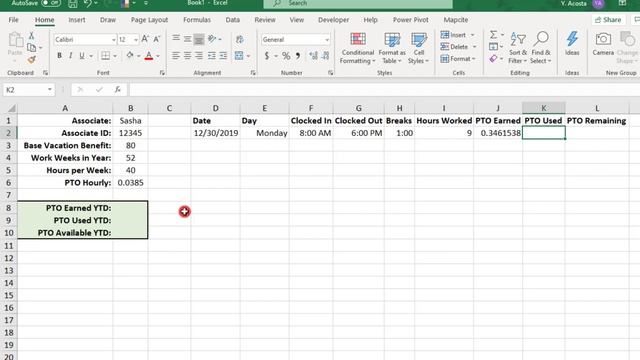Open Cell Styles gallery
The height and width of the screenshot is (360, 640).
click(419, 48)
